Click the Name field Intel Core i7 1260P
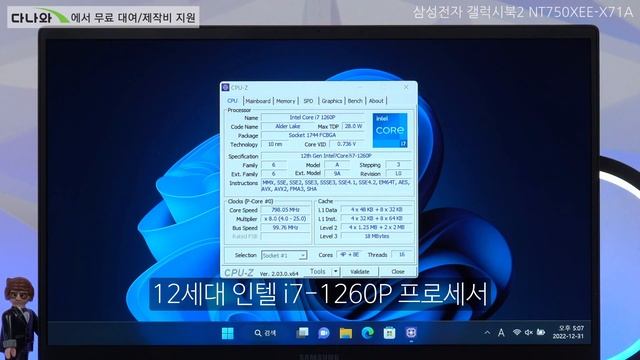The width and height of the screenshot is (640, 360). pyautogui.click(x=312, y=118)
